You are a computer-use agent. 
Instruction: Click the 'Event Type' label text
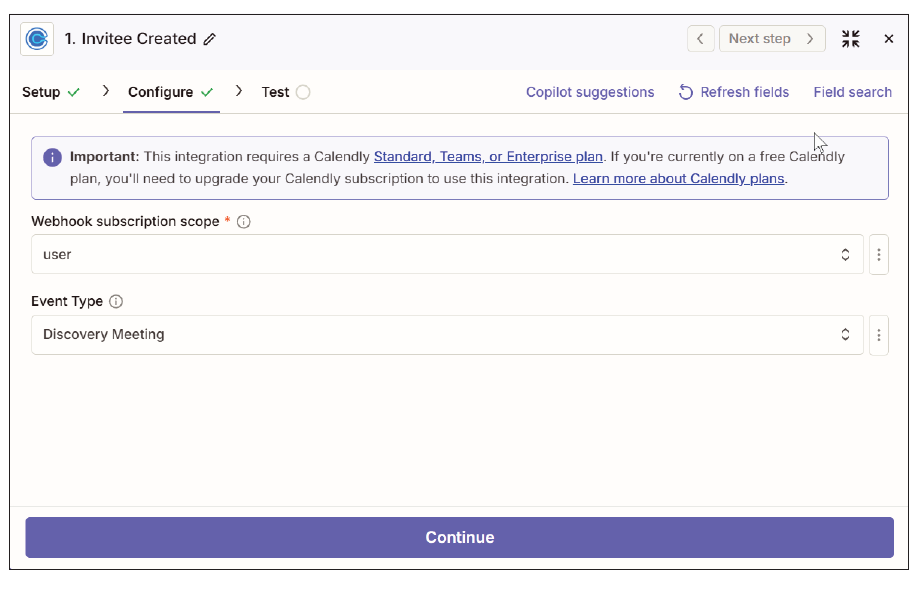pyautogui.click(x=67, y=302)
